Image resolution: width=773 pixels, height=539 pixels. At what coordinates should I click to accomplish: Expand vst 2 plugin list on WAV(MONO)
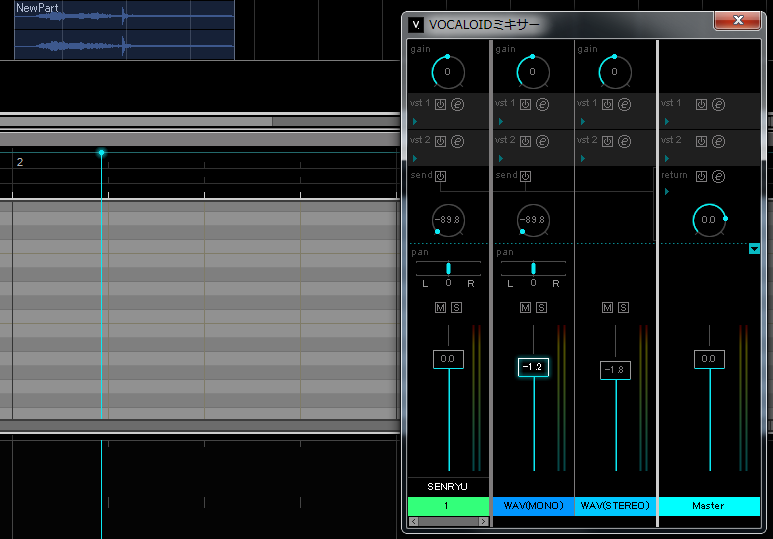tap(500, 158)
